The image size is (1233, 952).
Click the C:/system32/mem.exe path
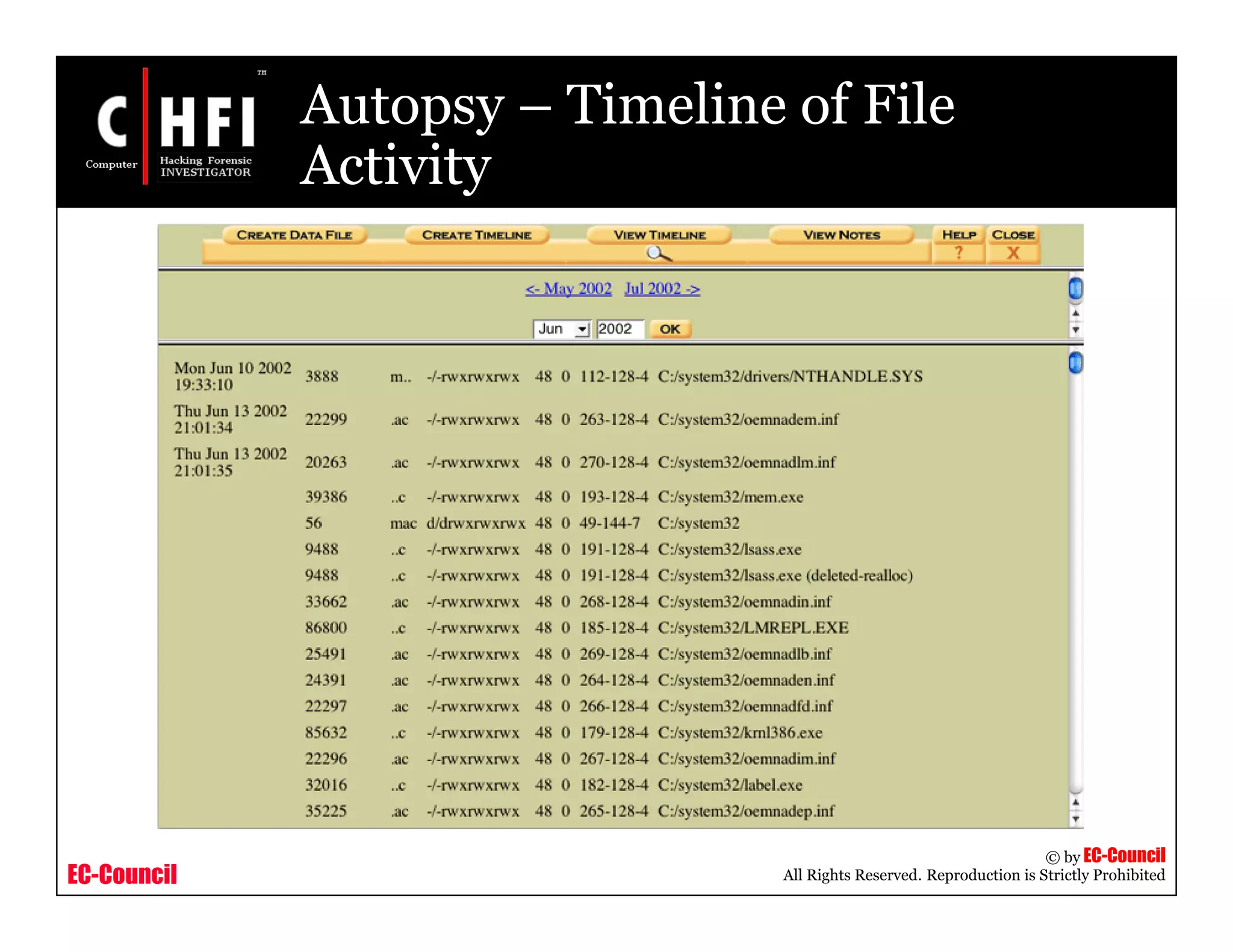pos(730,497)
